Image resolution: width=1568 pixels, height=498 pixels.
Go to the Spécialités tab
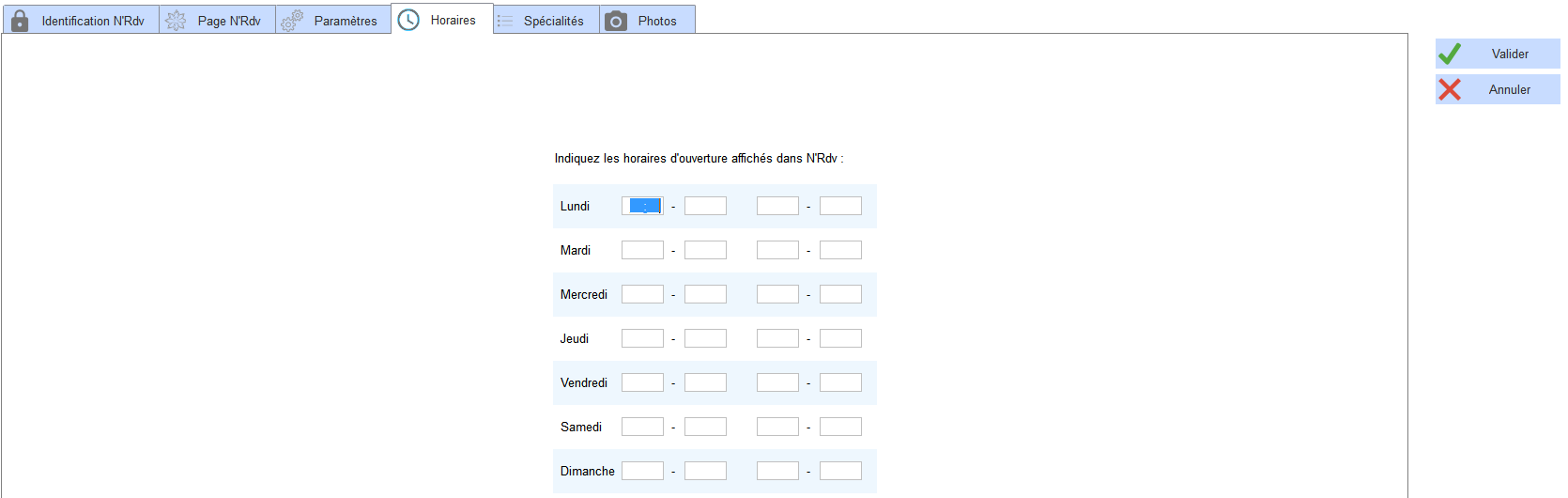pyautogui.click(x=546, y=20)
